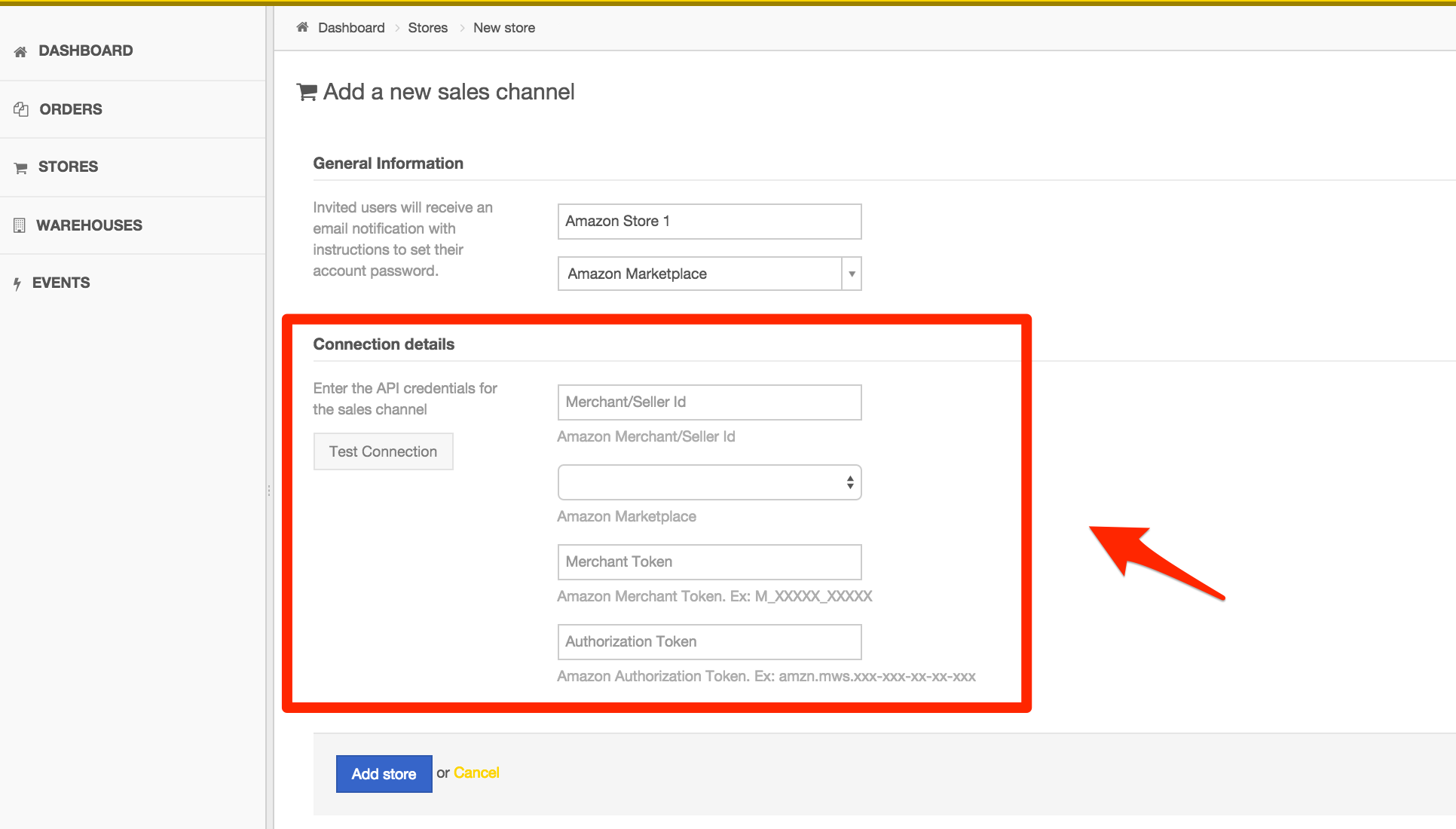Viewport: 1456px width, 829px height.
Task: Click the Connection details heading
Action: [x=384, y=344]
